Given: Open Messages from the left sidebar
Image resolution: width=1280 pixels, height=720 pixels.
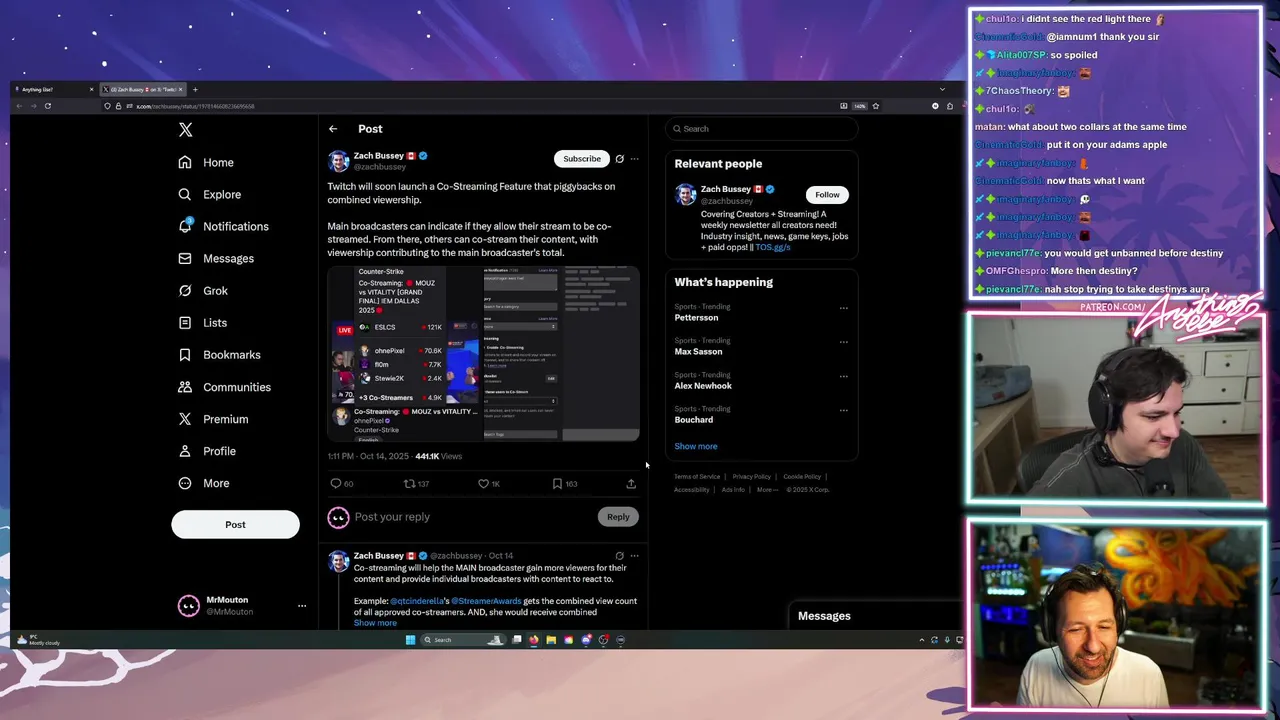Looking at the screenshot, I should pos(216,258).
